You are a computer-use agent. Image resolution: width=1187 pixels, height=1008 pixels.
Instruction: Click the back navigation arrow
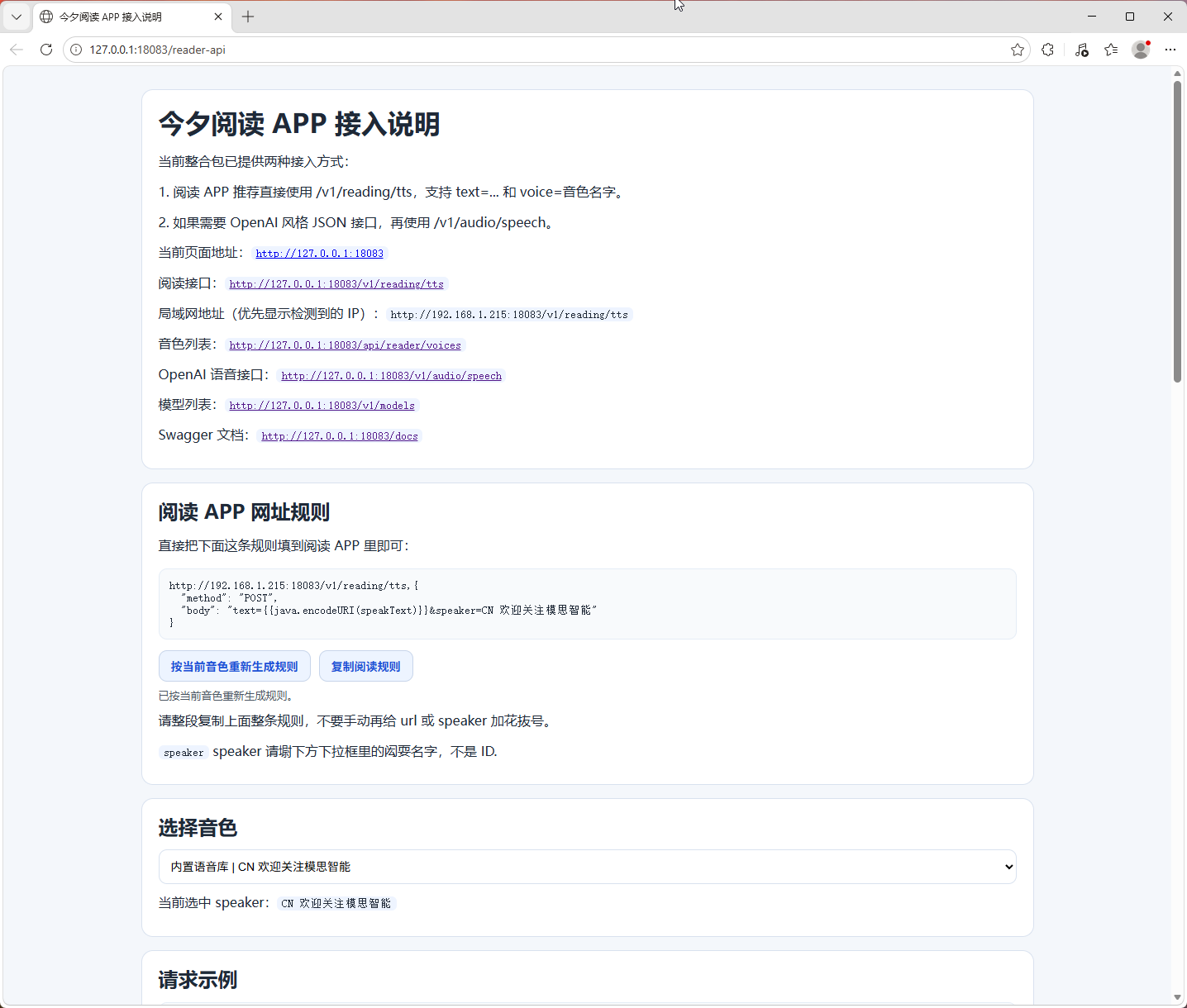coord(17,50)
